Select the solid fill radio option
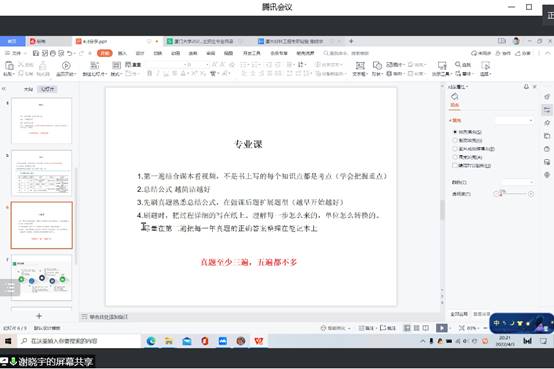The height and width of the screenshot is (369, 554). pyautogui.click(x=455, y=132)
